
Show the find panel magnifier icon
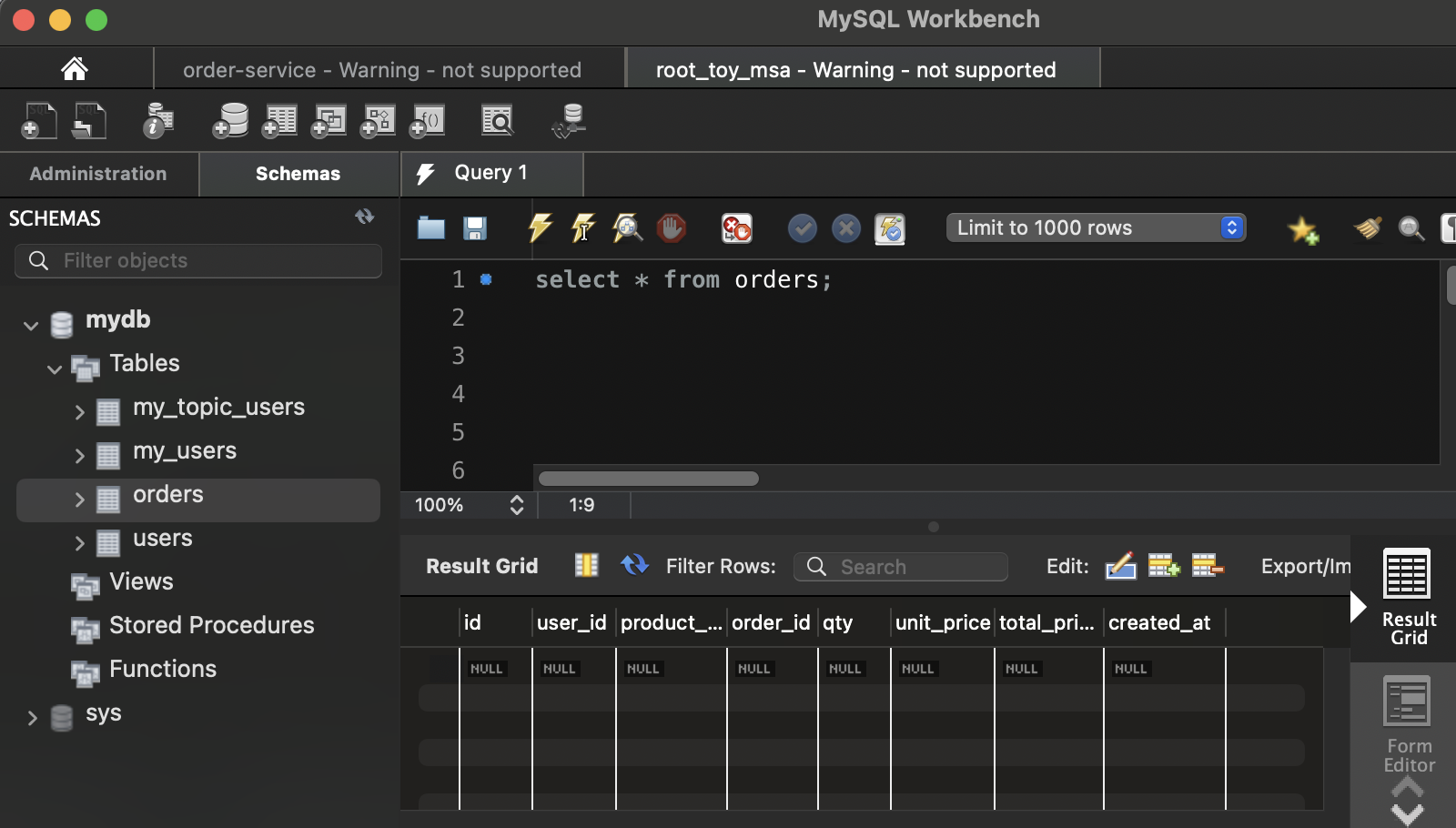click(1411, 227)
